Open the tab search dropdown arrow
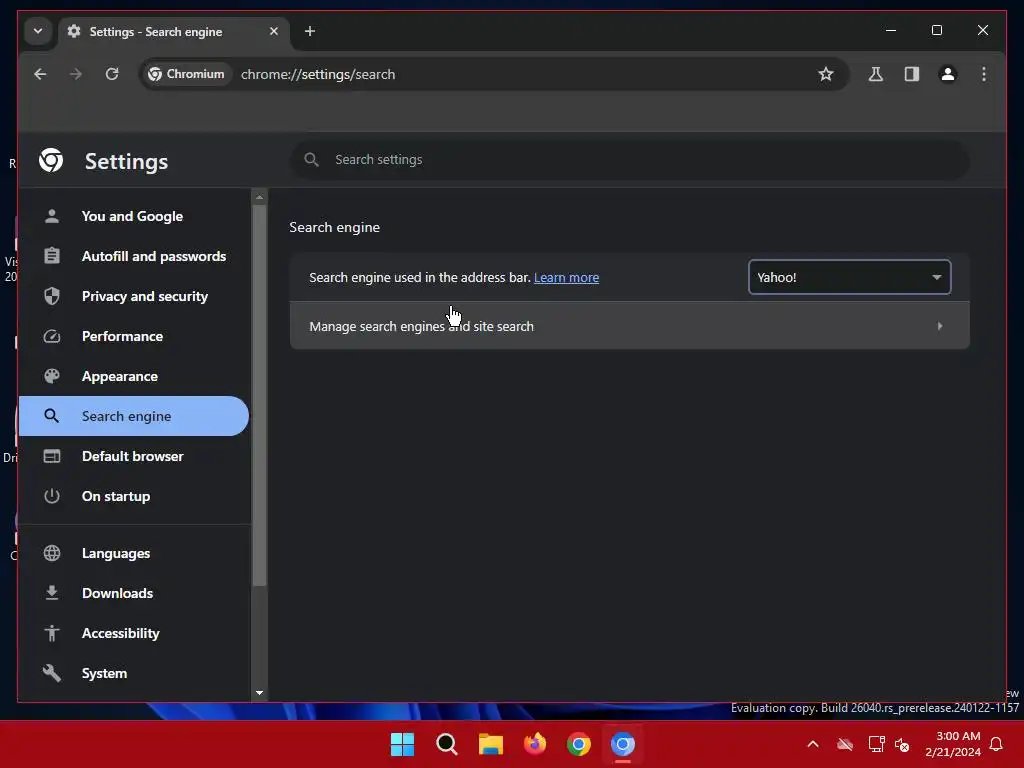 click(x=38, y=31)
